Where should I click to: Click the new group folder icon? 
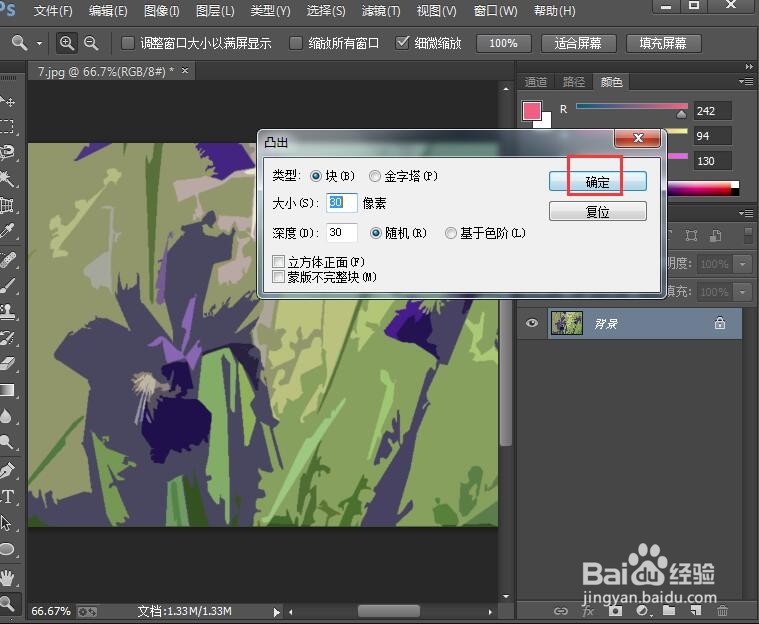tap(669, 610)
